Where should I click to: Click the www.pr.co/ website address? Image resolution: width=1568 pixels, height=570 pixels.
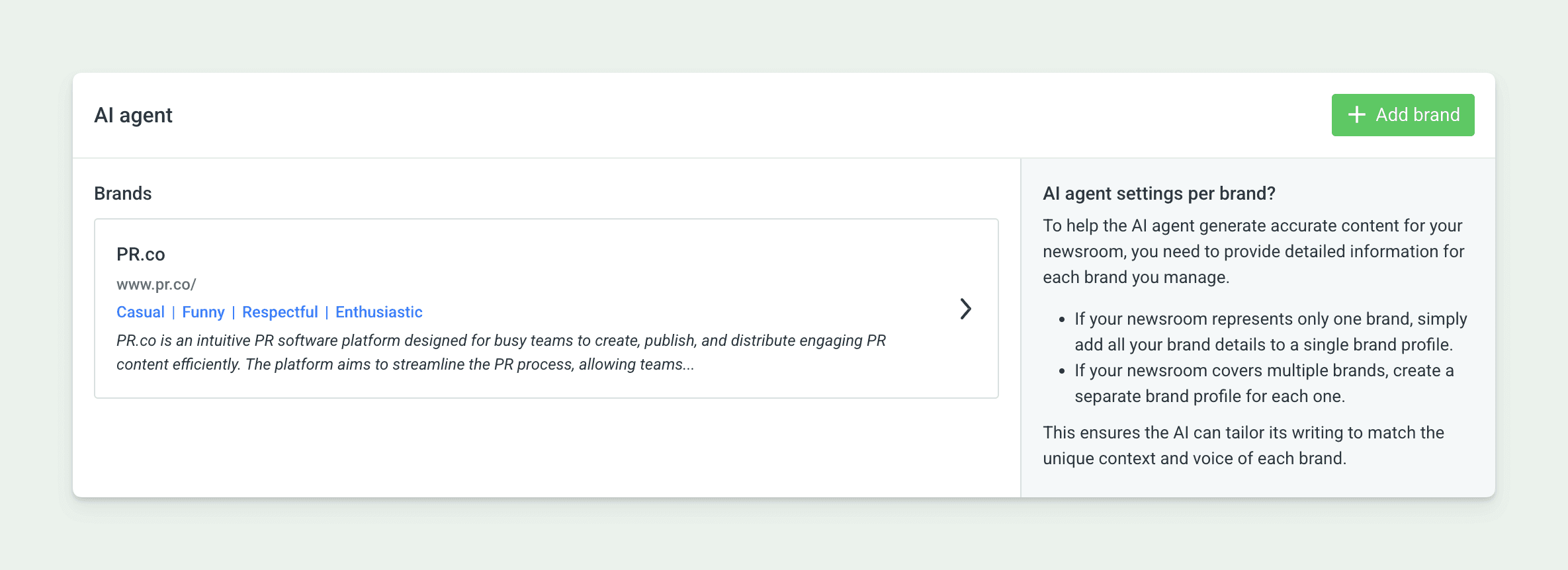pyautogui.click(x=156, y=284)
